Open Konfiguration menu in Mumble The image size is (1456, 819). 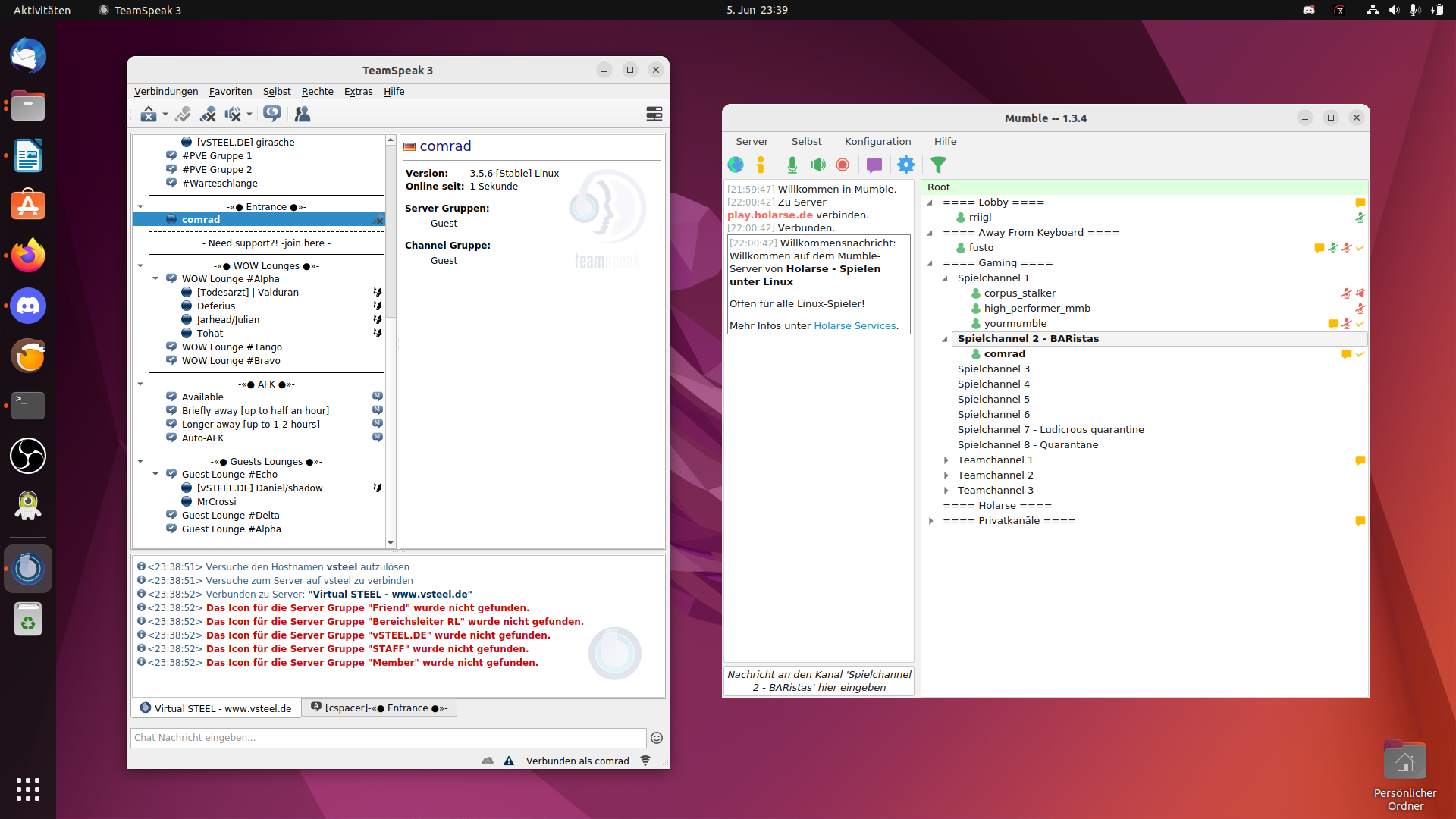(878, 141)
